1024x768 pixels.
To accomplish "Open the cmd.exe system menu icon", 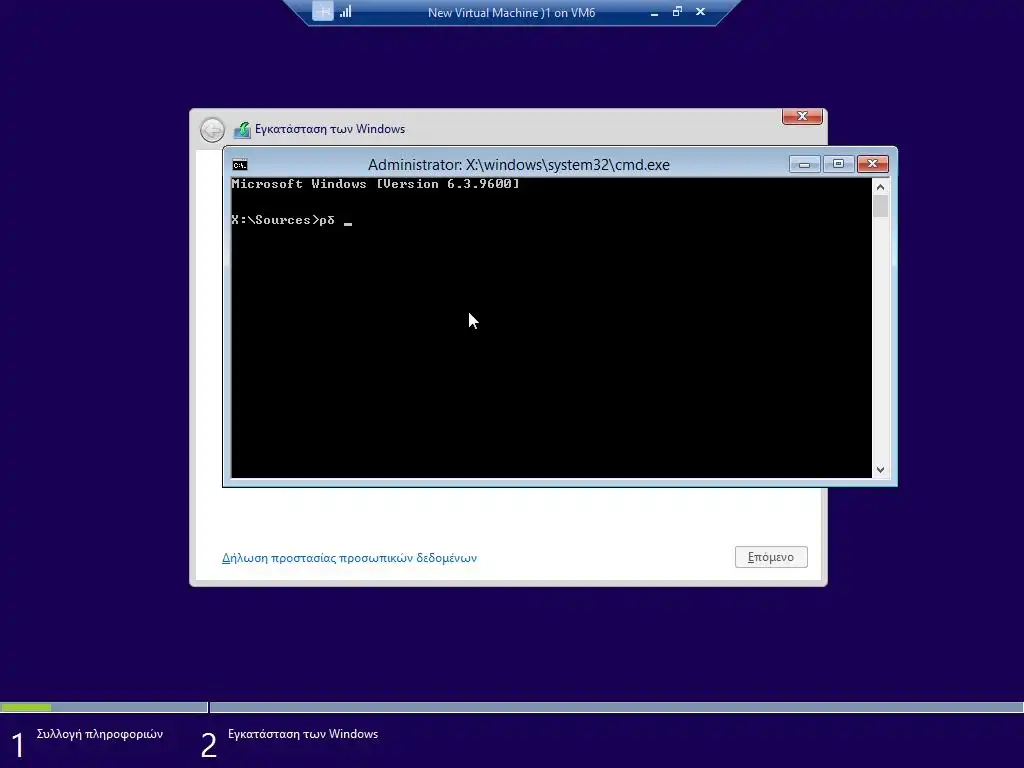I will coord(240,165).
